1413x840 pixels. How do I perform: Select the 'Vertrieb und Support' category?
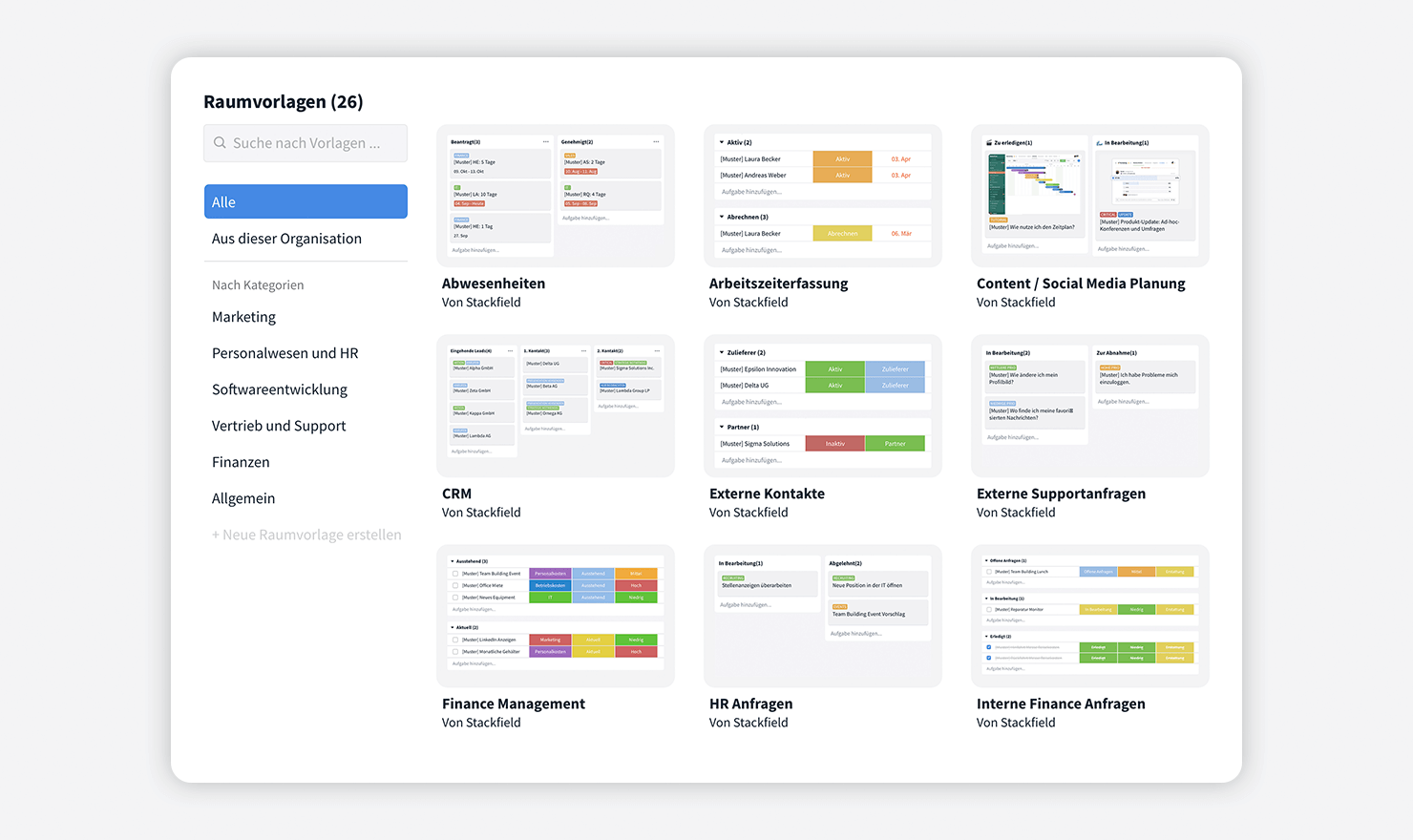[x=279, y=426]
